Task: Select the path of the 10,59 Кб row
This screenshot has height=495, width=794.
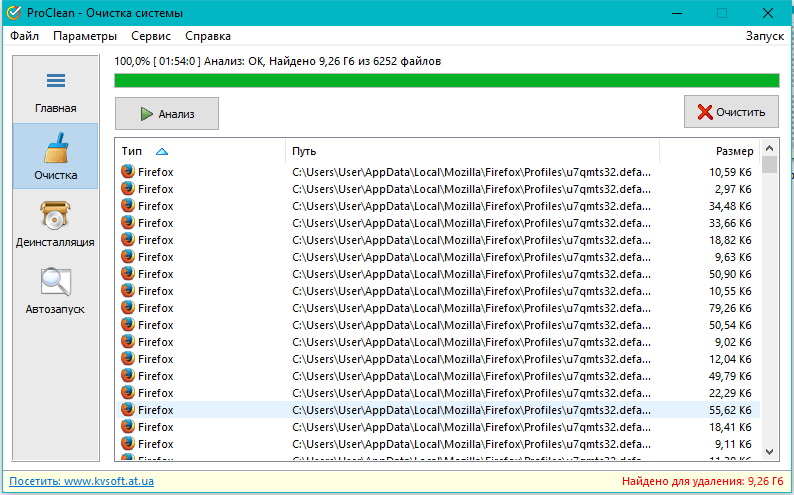Action: 471,172
